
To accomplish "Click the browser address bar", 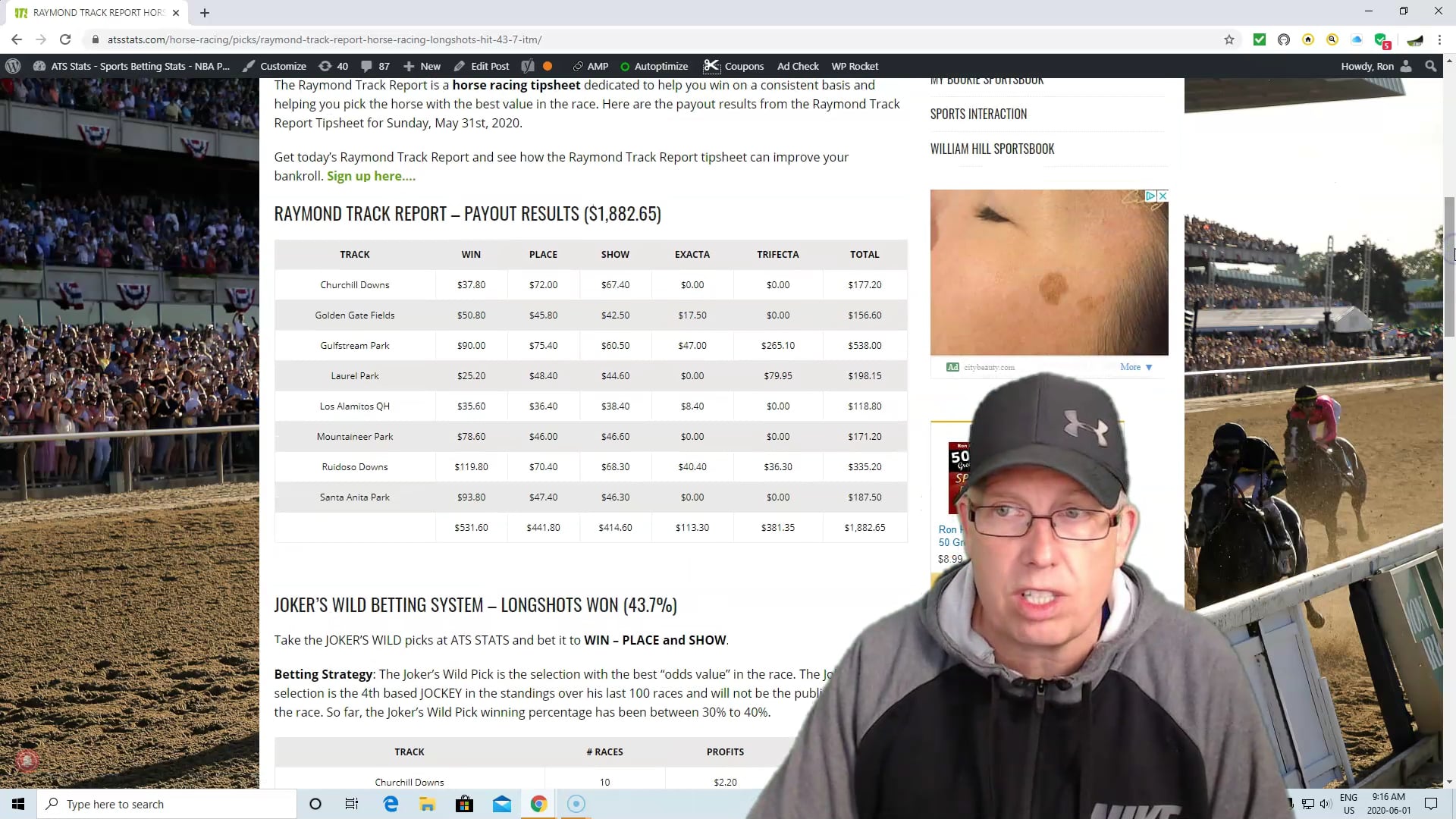I will (x=652, y=39).
